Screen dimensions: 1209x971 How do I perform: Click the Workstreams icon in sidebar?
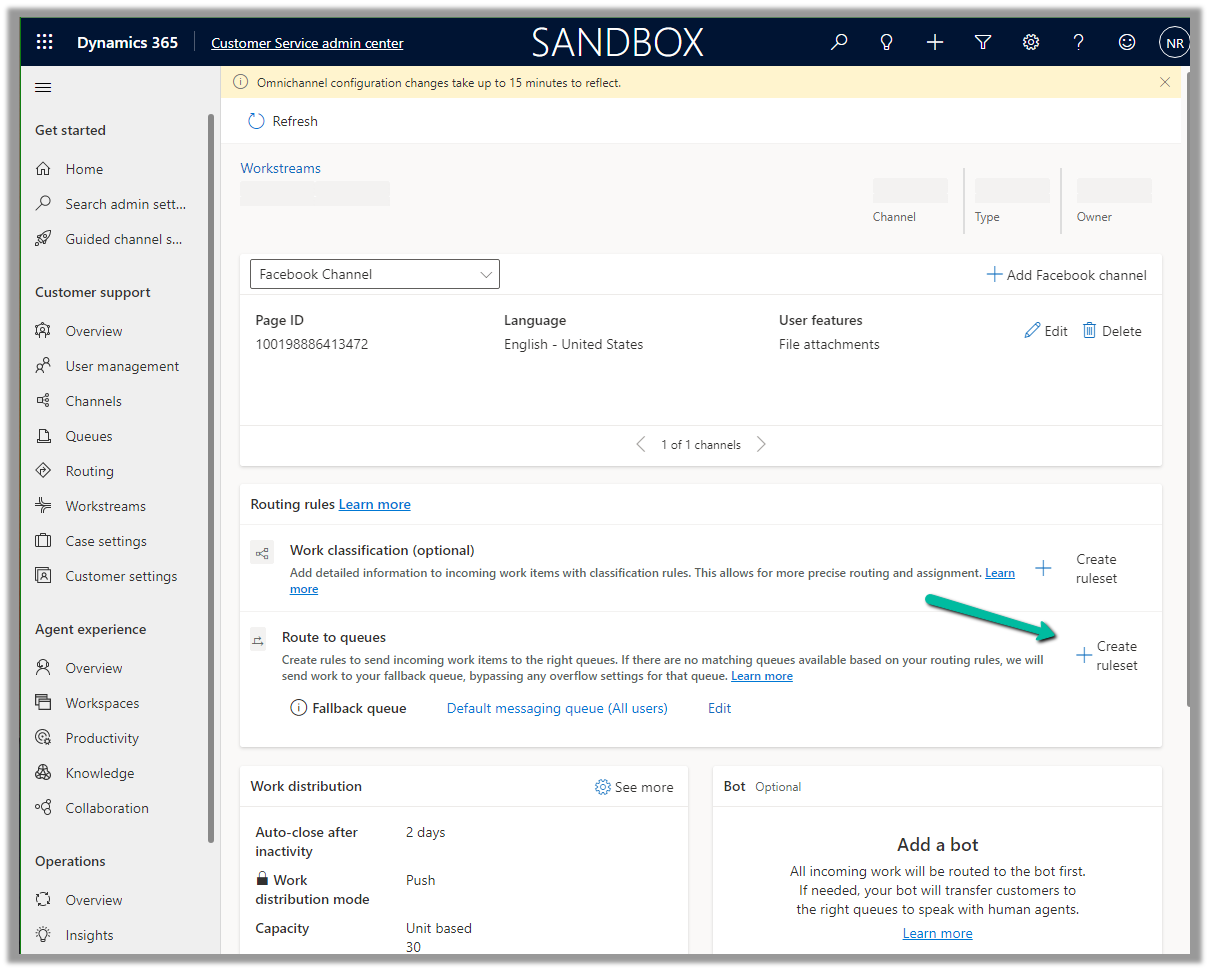(43, 506)
